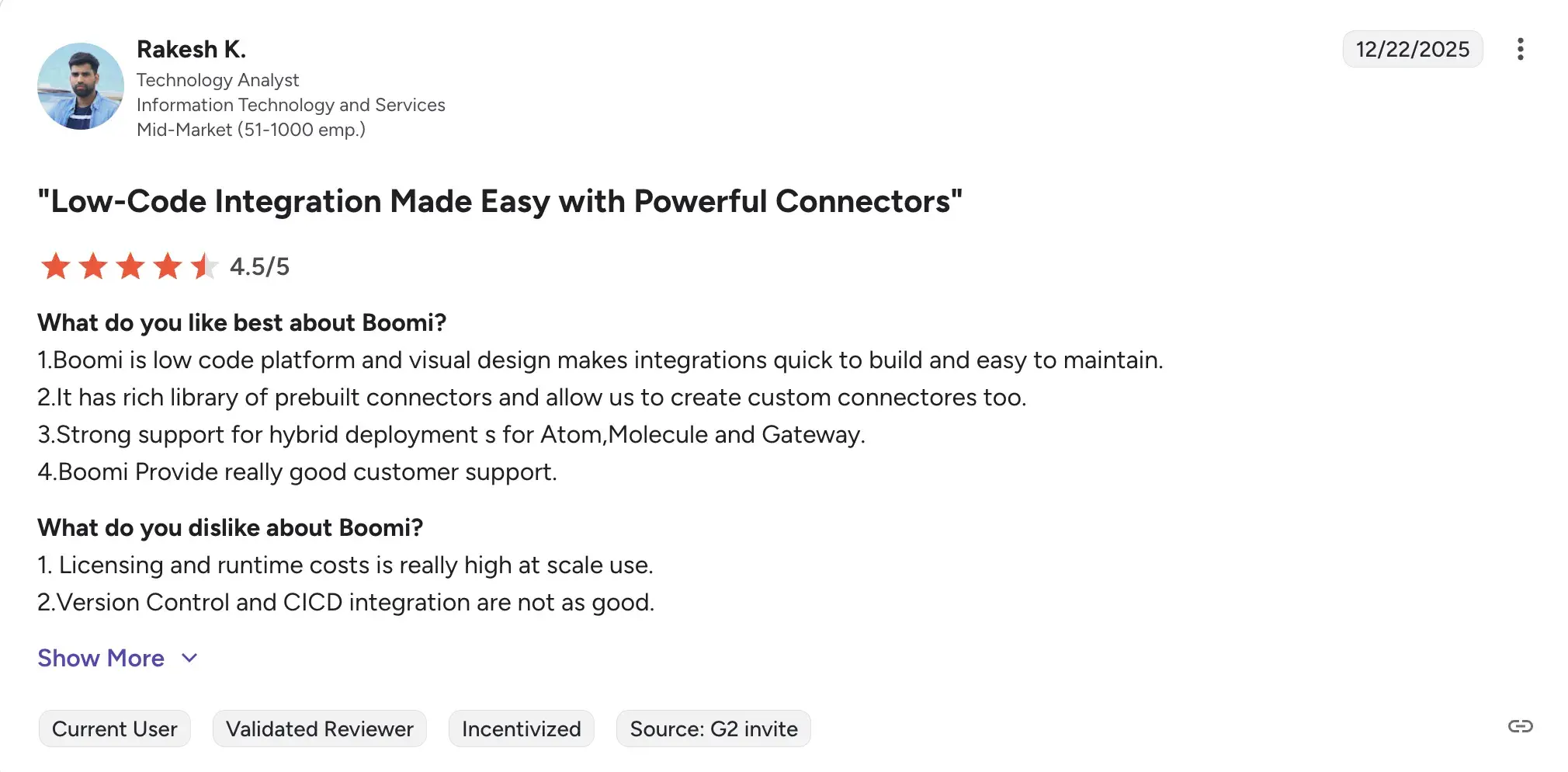Click the Source: G2 invite tag
Image resolution: width=1568 pixels, height=772 pixels.
point(713,729)
